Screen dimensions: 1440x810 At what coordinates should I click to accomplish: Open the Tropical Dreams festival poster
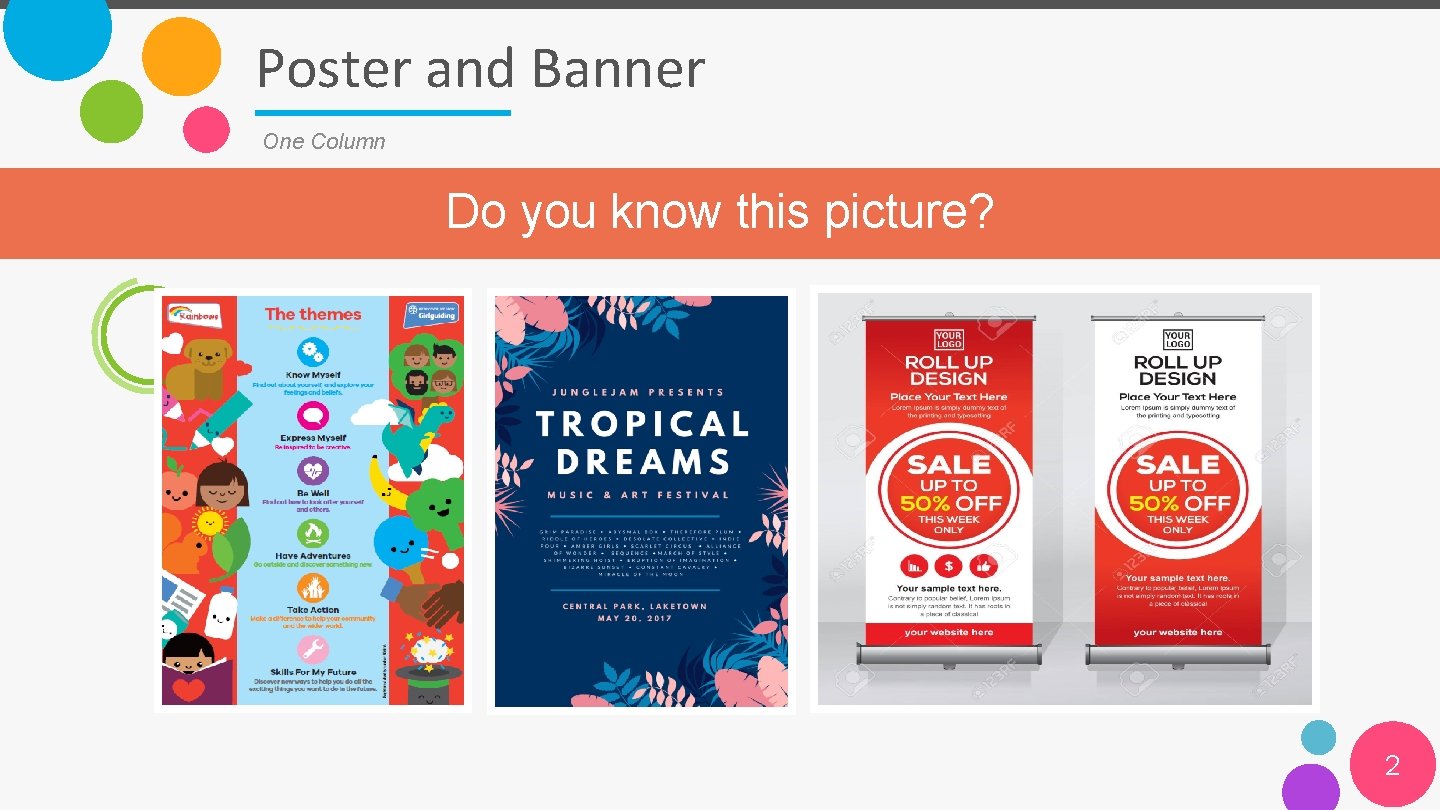(x=640, y=500)
